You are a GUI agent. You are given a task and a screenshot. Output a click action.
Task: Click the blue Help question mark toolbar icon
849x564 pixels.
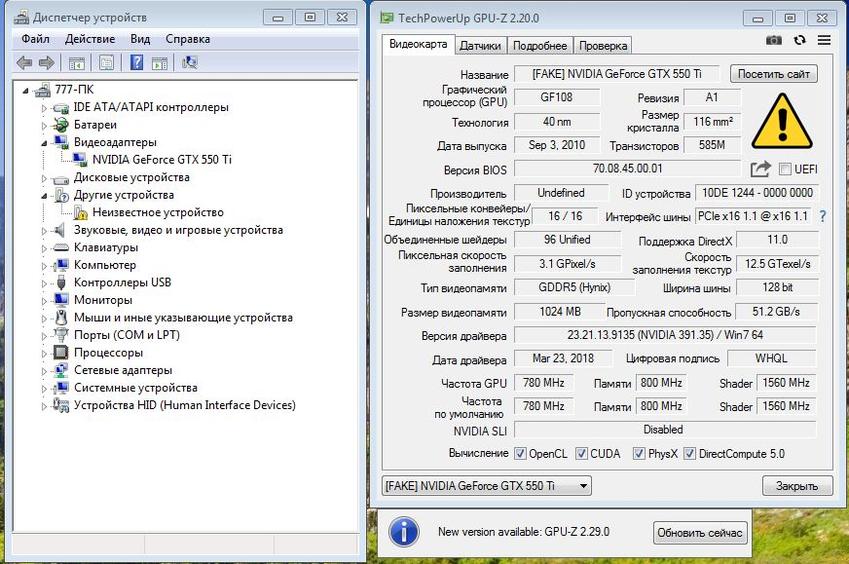(x=136, y=62)
